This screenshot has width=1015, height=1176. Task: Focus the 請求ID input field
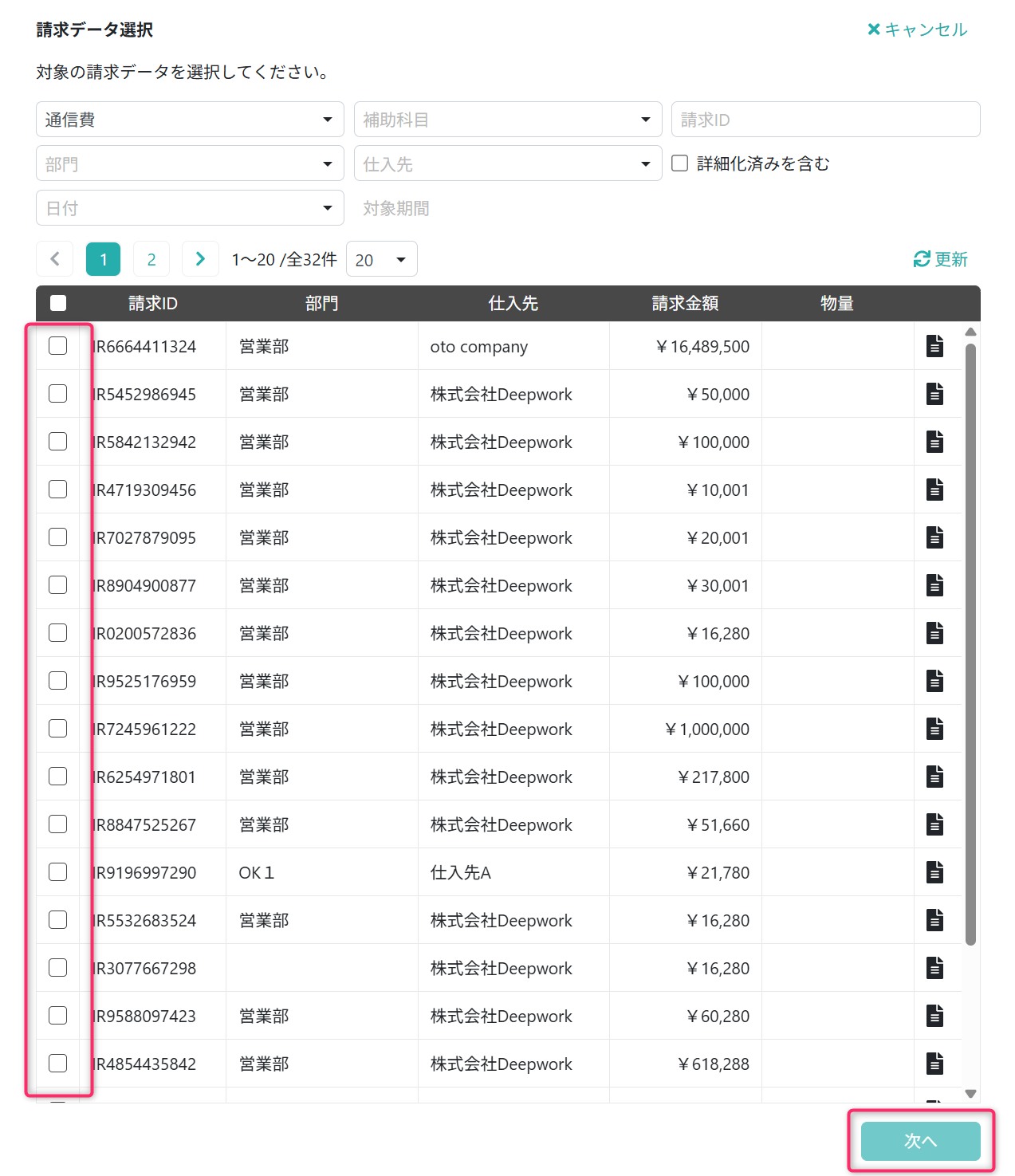(825, 120)
